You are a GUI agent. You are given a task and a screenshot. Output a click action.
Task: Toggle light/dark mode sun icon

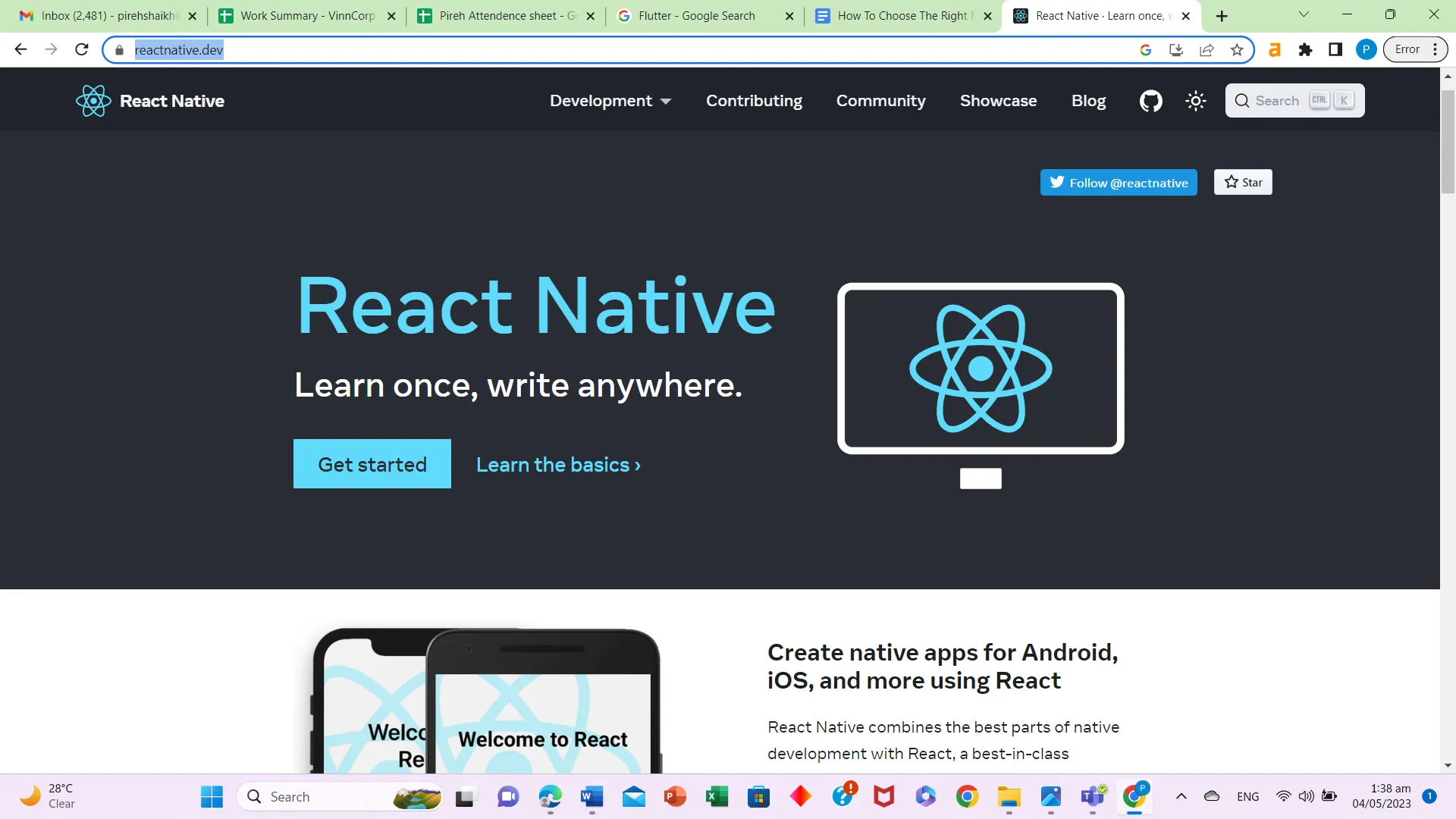[x=1196, y=101]
